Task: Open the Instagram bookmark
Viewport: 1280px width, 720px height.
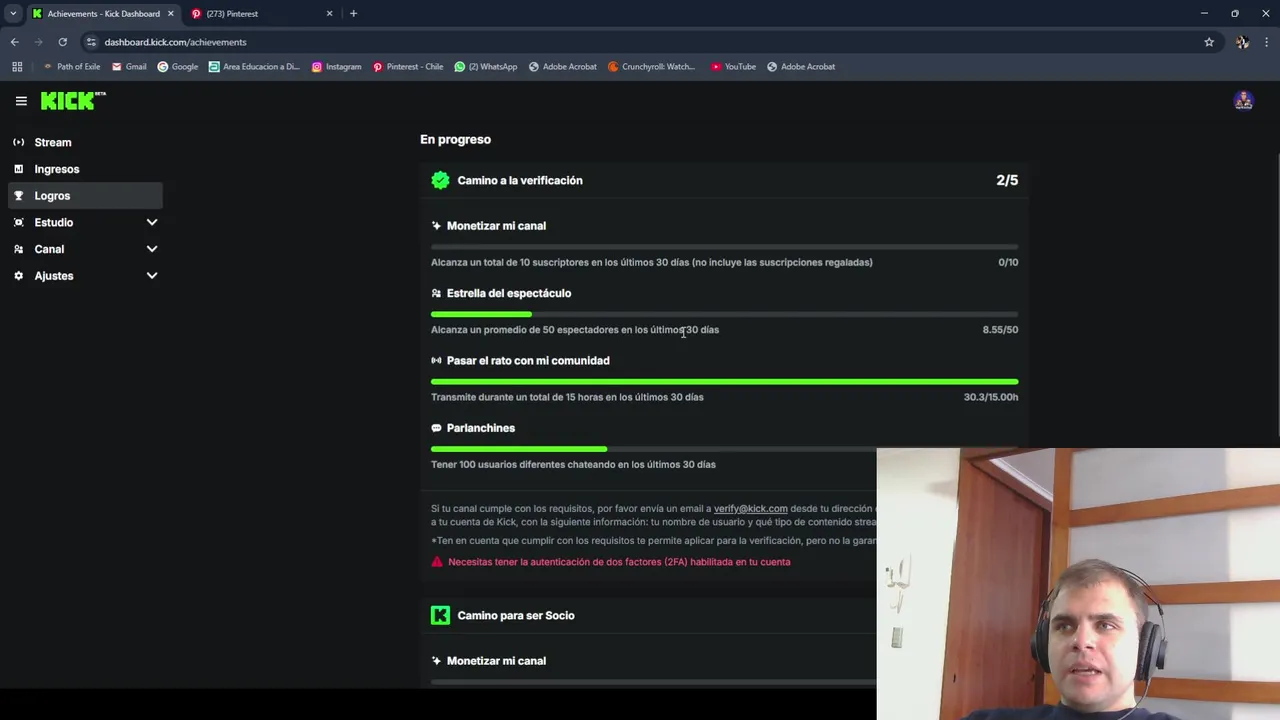Action: click(x=336, y=67)
